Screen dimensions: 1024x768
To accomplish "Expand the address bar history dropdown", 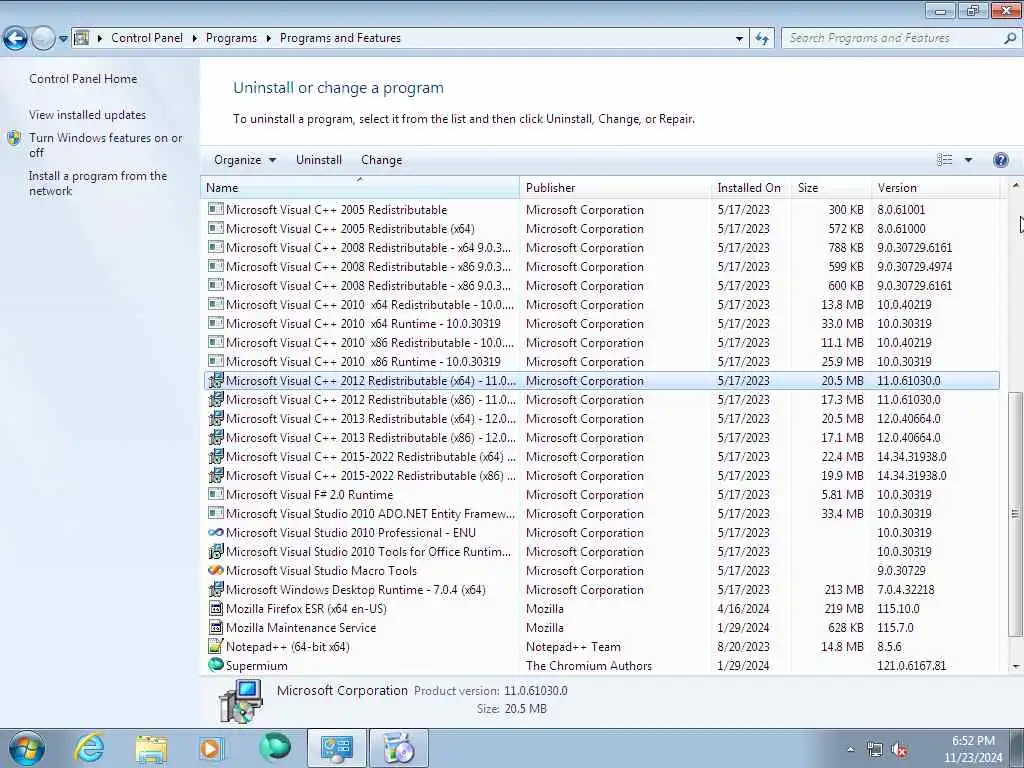I will 739,39.
